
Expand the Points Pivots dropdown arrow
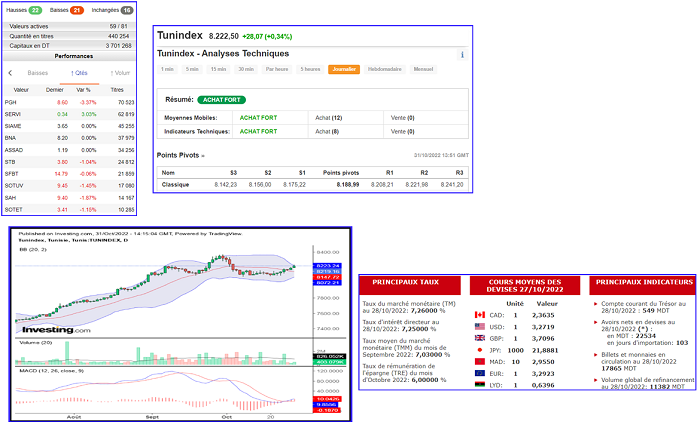(204, 156)
